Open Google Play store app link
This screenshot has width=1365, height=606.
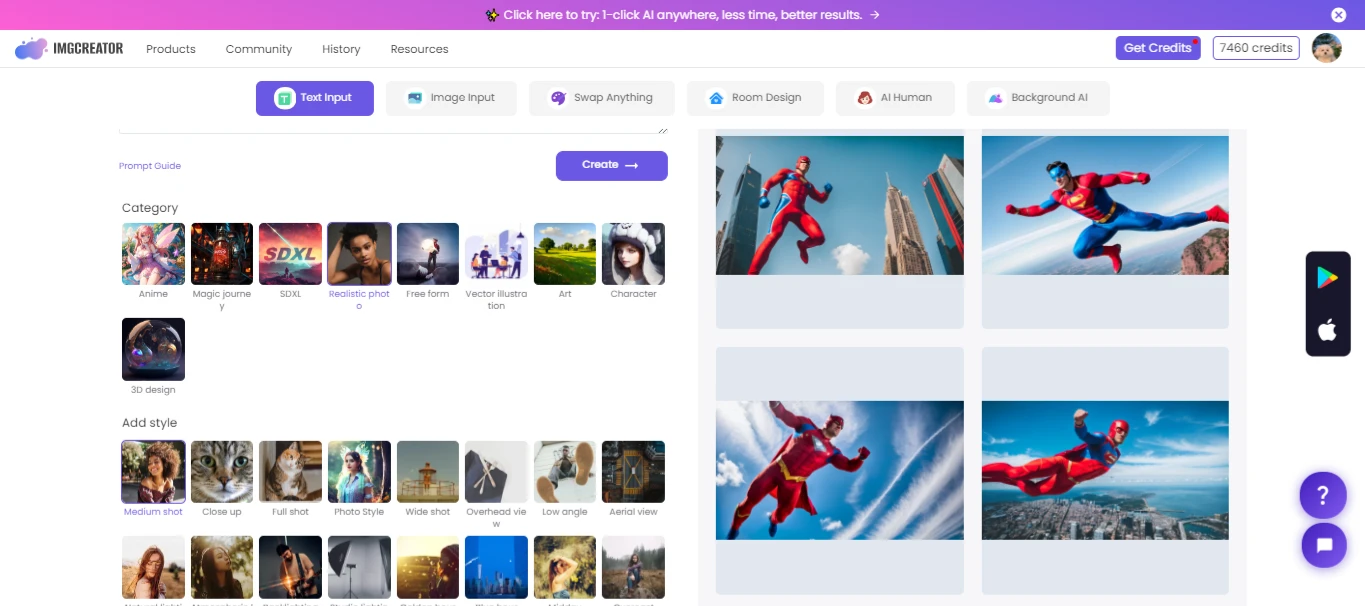1327,278
